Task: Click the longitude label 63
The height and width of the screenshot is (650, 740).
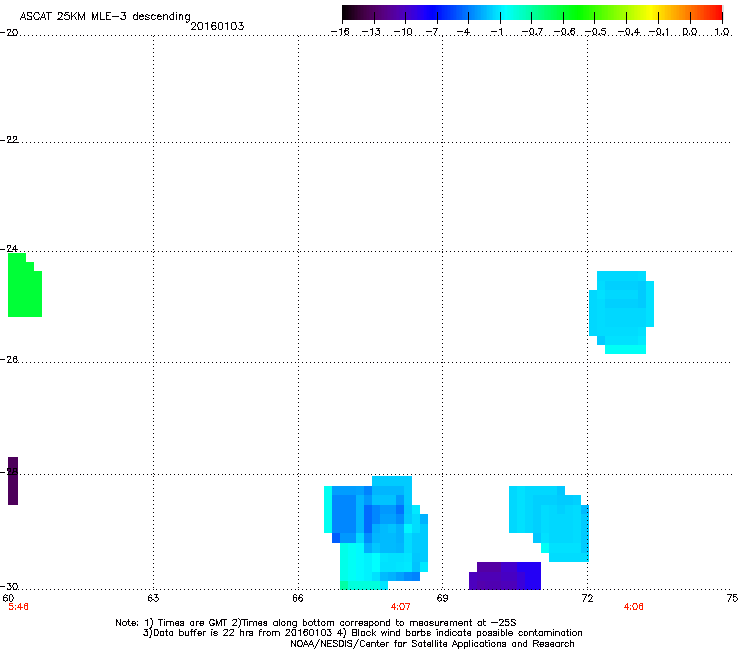Action: tap(153, 598)
